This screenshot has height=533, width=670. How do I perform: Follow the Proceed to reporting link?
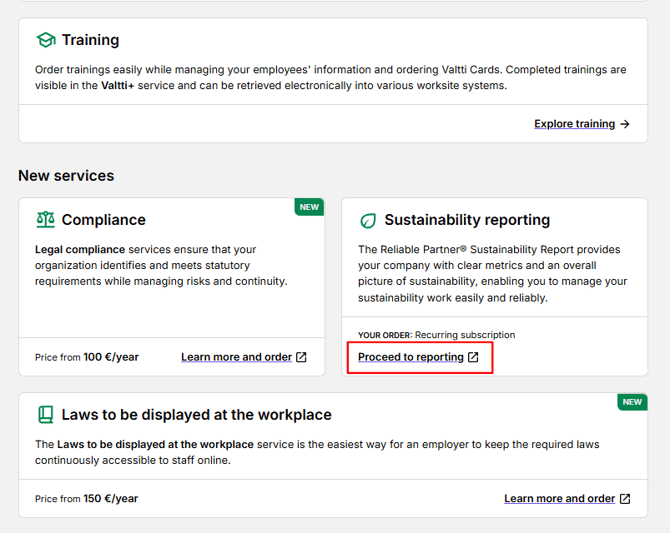pyautogui.click(x=410, y=357)
